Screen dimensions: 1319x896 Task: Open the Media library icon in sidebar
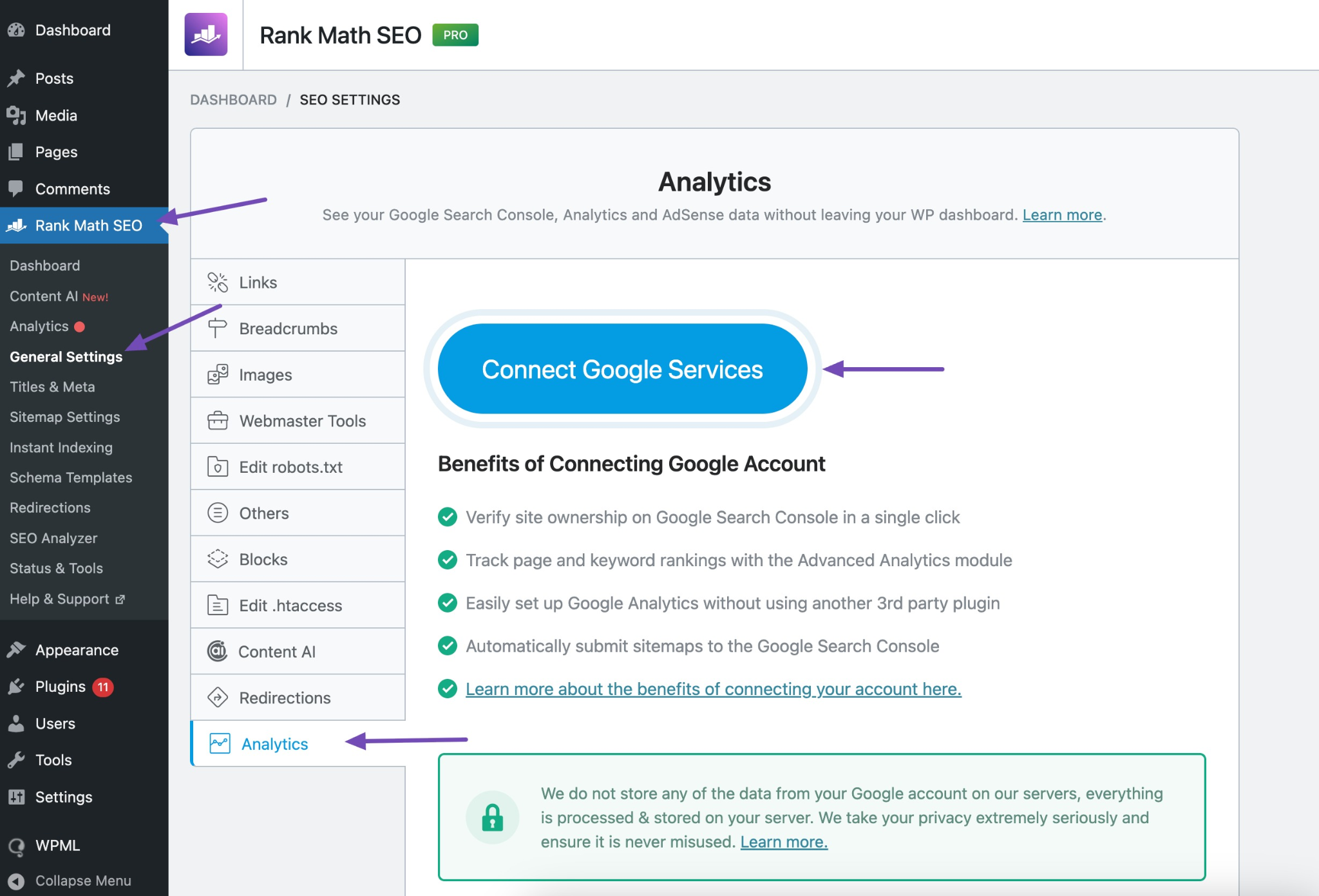pos(16,115)
